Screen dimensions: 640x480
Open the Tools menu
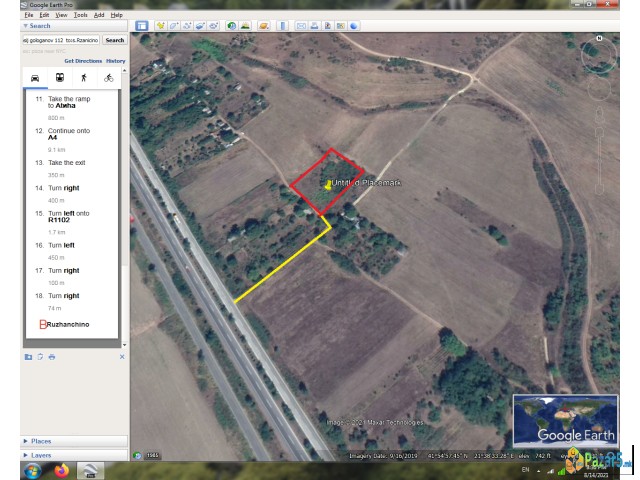(x=80, y=15)
